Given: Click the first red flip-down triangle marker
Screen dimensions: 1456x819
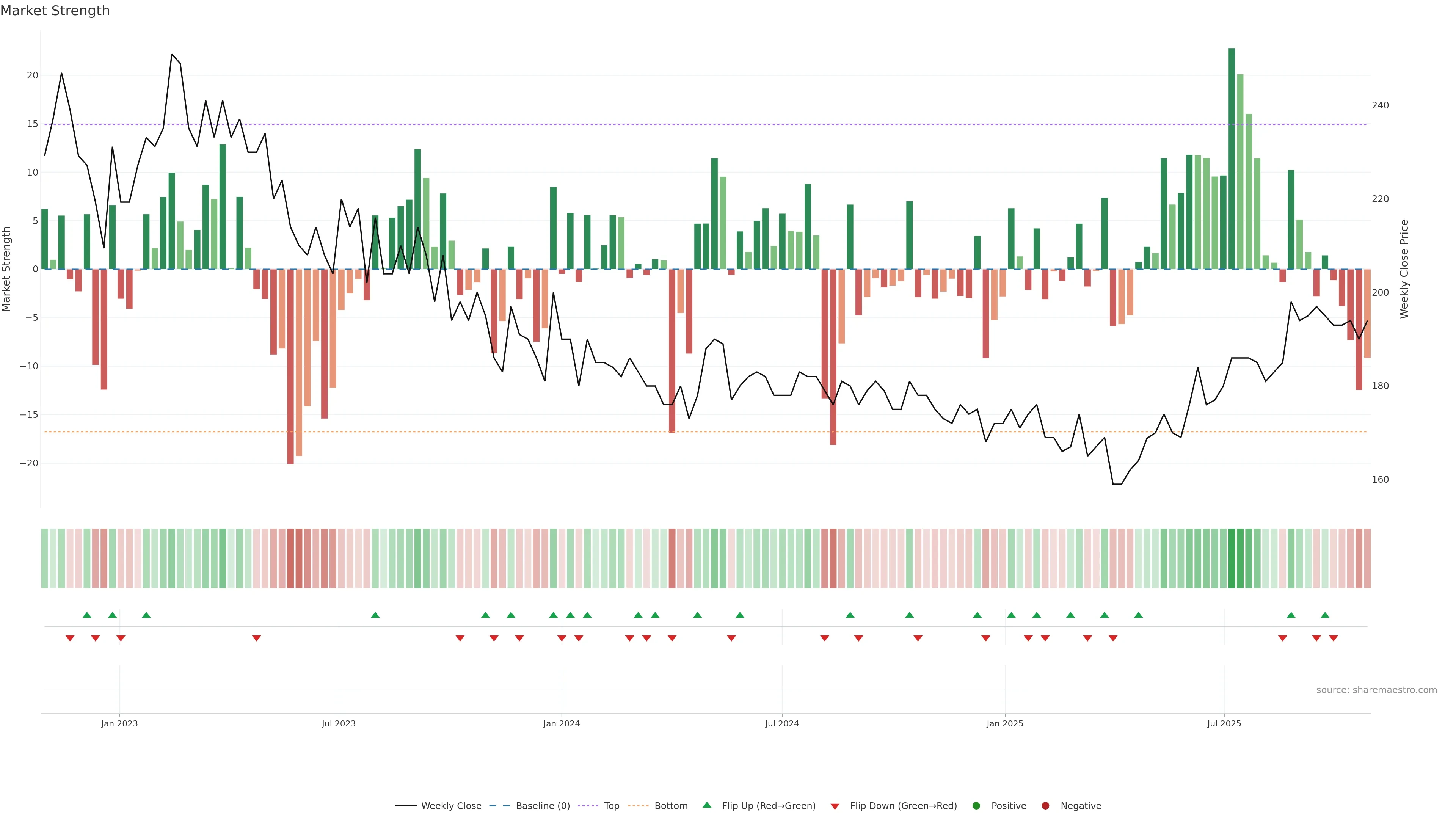Looking at the screenshot, I should coord(69,638).
